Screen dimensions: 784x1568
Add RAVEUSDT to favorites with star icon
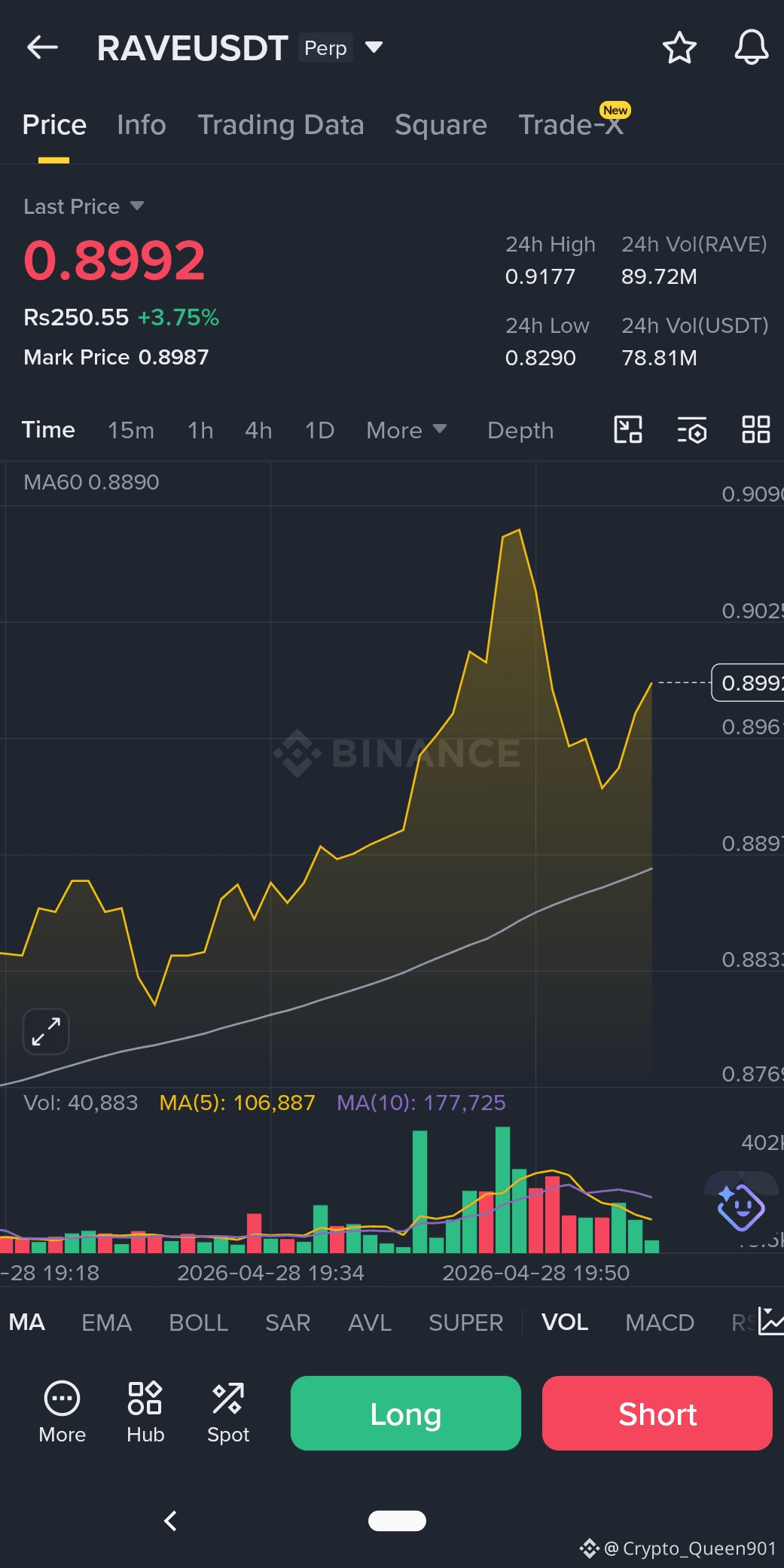click(x=679, y=47)
